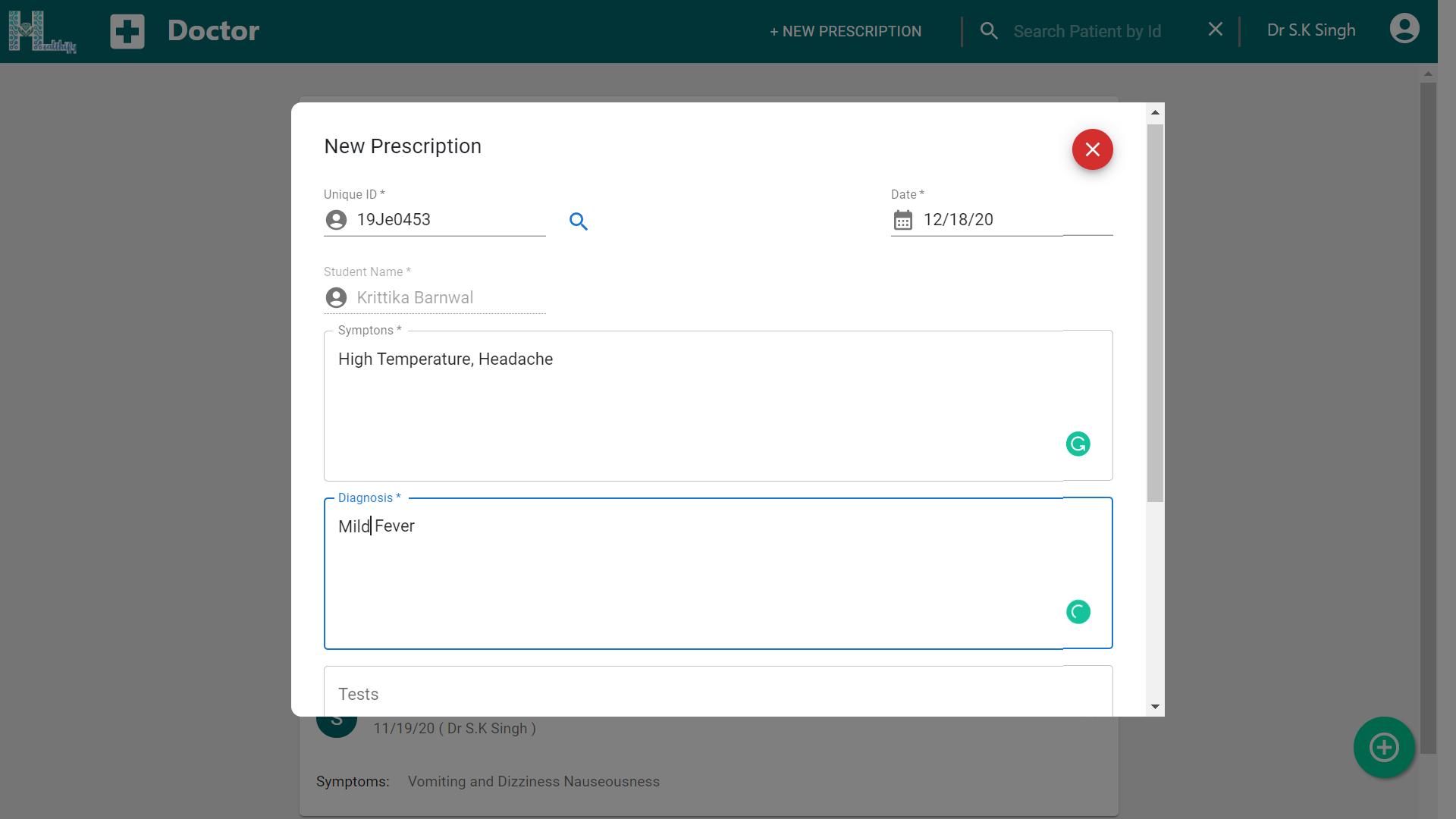Click the Healthify logo in the header
The height and width of the screenshot is (819, 1456).
pyautogui.click(x=42, y=32)
